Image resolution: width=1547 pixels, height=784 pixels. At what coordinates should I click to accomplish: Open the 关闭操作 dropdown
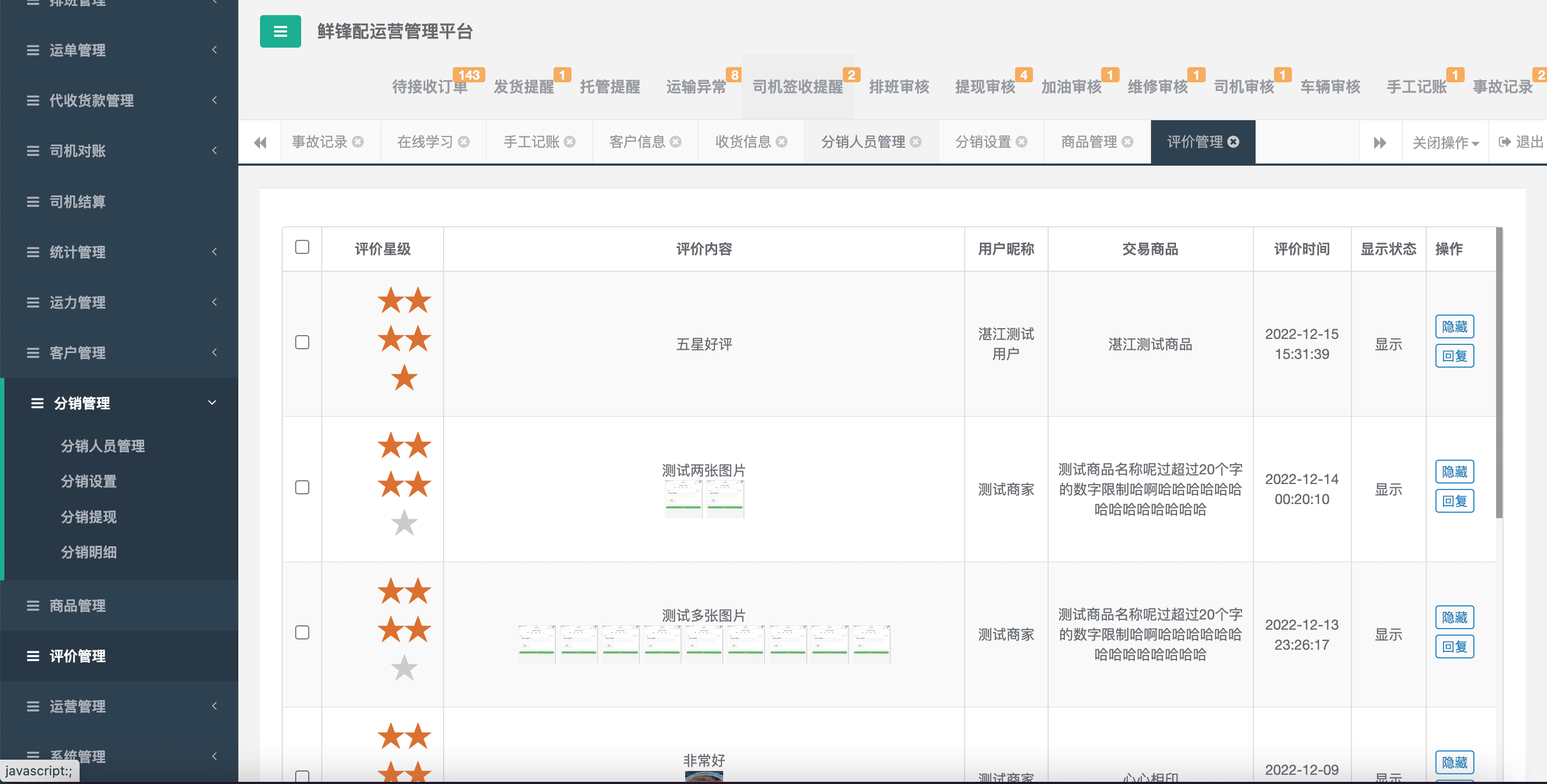(x=1446, y=142)
